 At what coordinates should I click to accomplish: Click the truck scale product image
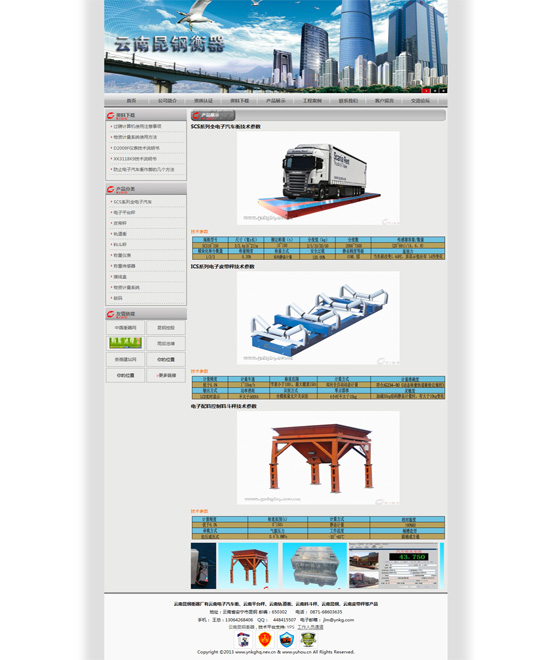click(318, 178)
